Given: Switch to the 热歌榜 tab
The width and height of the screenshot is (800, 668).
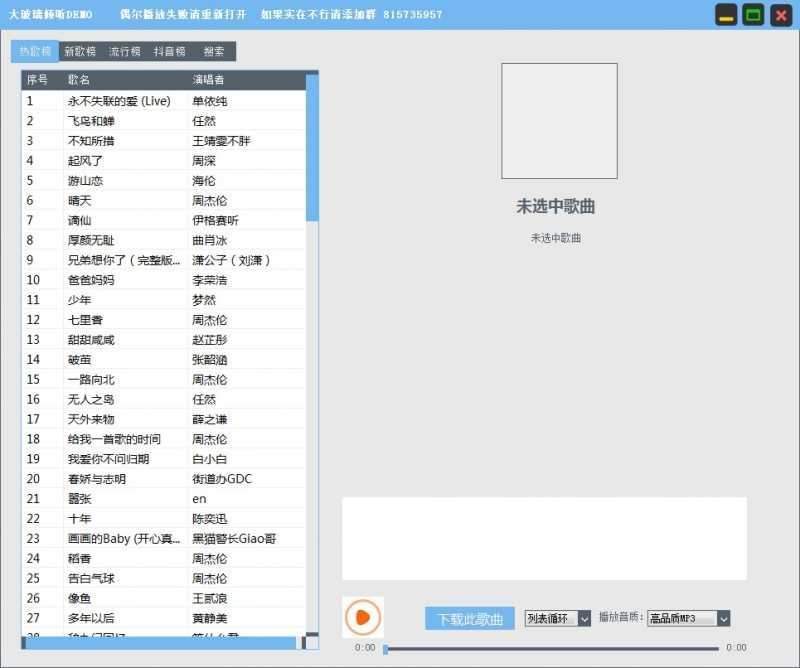Looking at the screenshot, I should click(x=33, y=50).
